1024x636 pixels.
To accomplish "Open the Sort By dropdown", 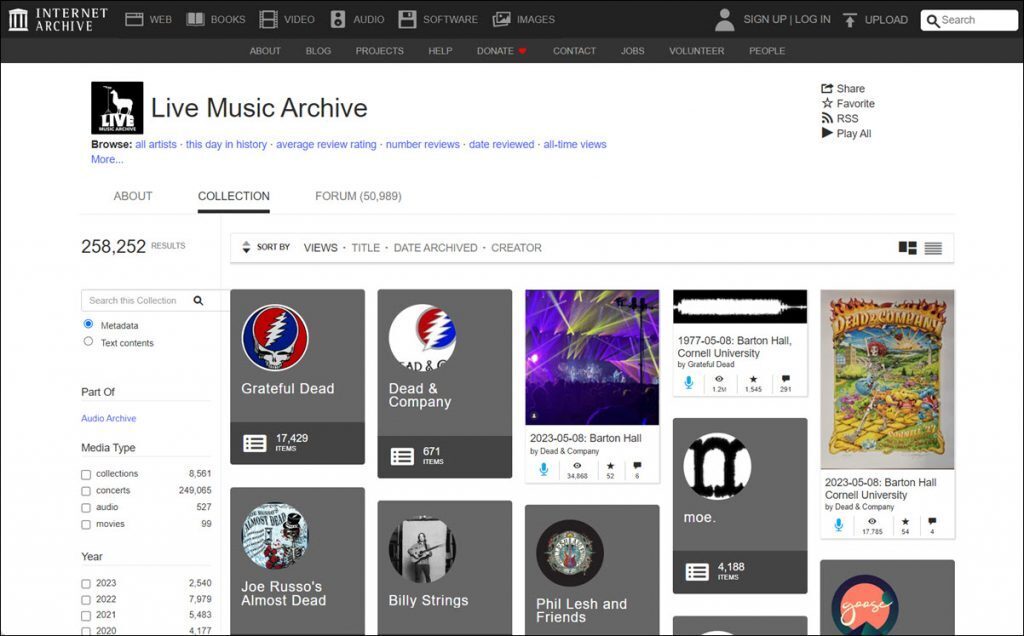I will click(x=265, y=247).
